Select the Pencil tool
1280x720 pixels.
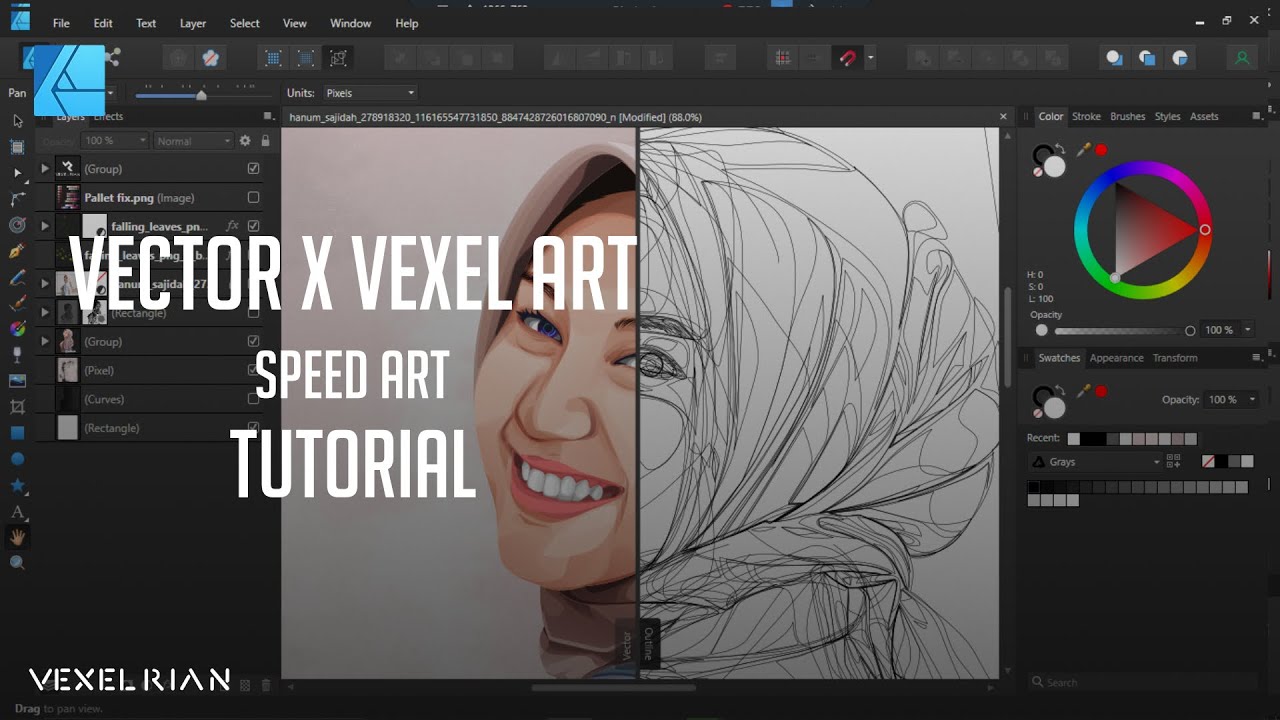[x=17, y=277]
